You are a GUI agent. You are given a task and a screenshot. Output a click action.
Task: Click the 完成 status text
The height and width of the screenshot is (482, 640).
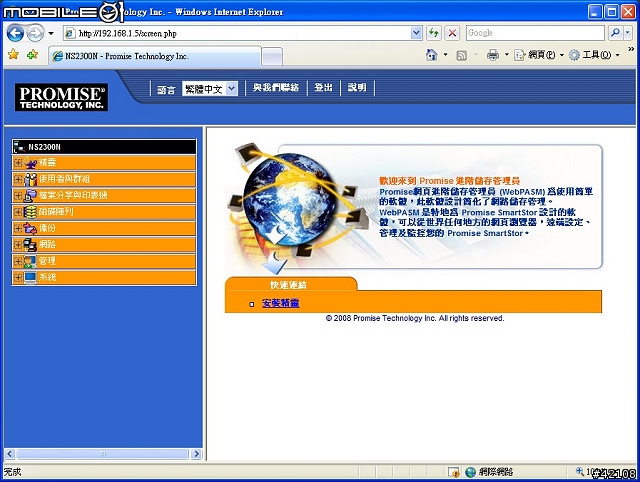(12, 472)
